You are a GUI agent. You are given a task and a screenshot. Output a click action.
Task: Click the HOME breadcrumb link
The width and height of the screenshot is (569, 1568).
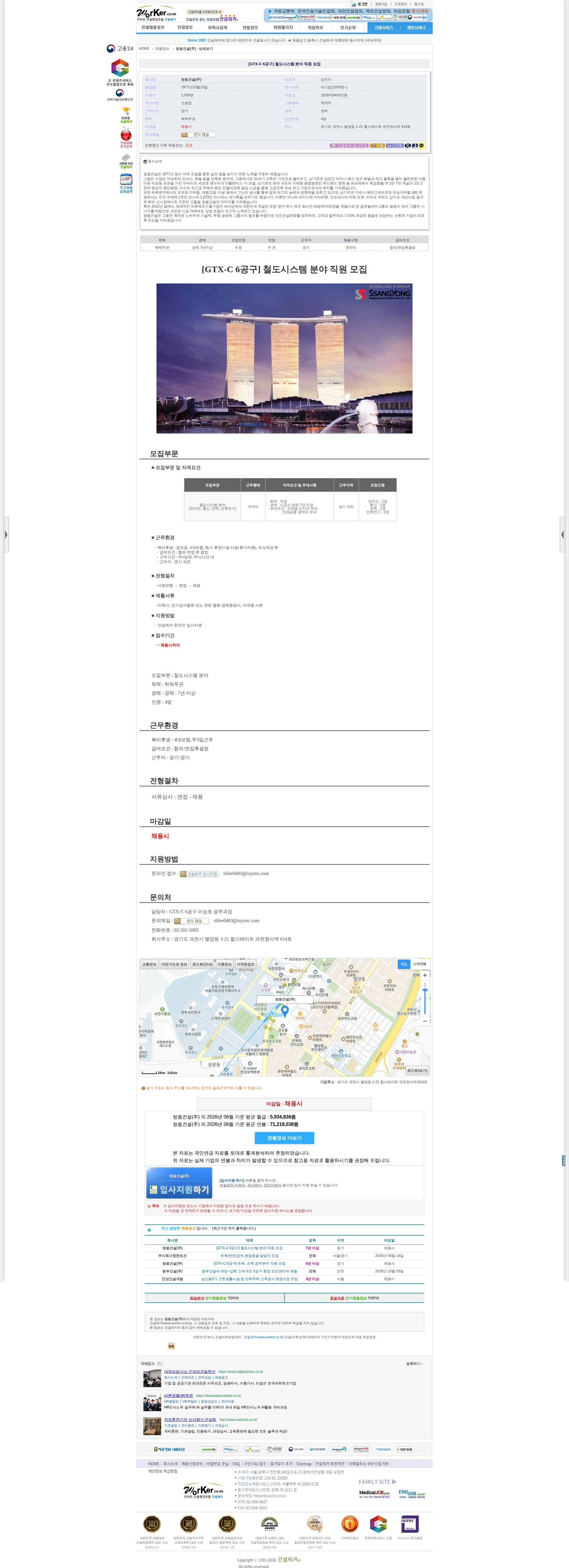(x=144, y=49)
